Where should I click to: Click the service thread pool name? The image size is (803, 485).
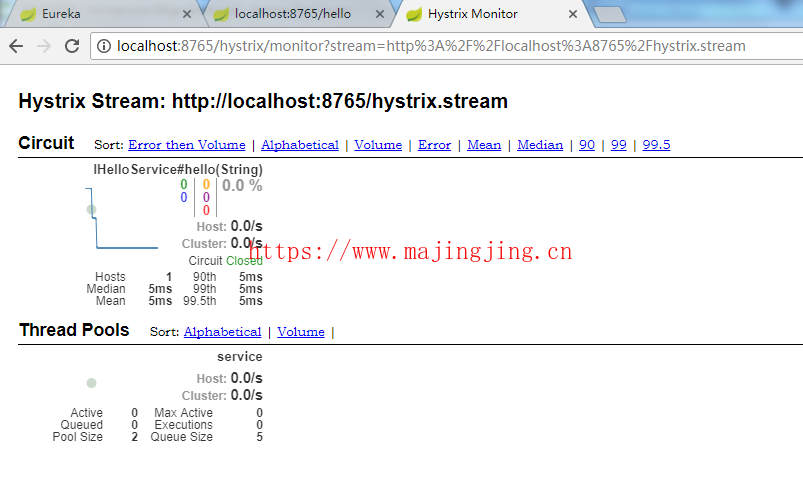240,356
